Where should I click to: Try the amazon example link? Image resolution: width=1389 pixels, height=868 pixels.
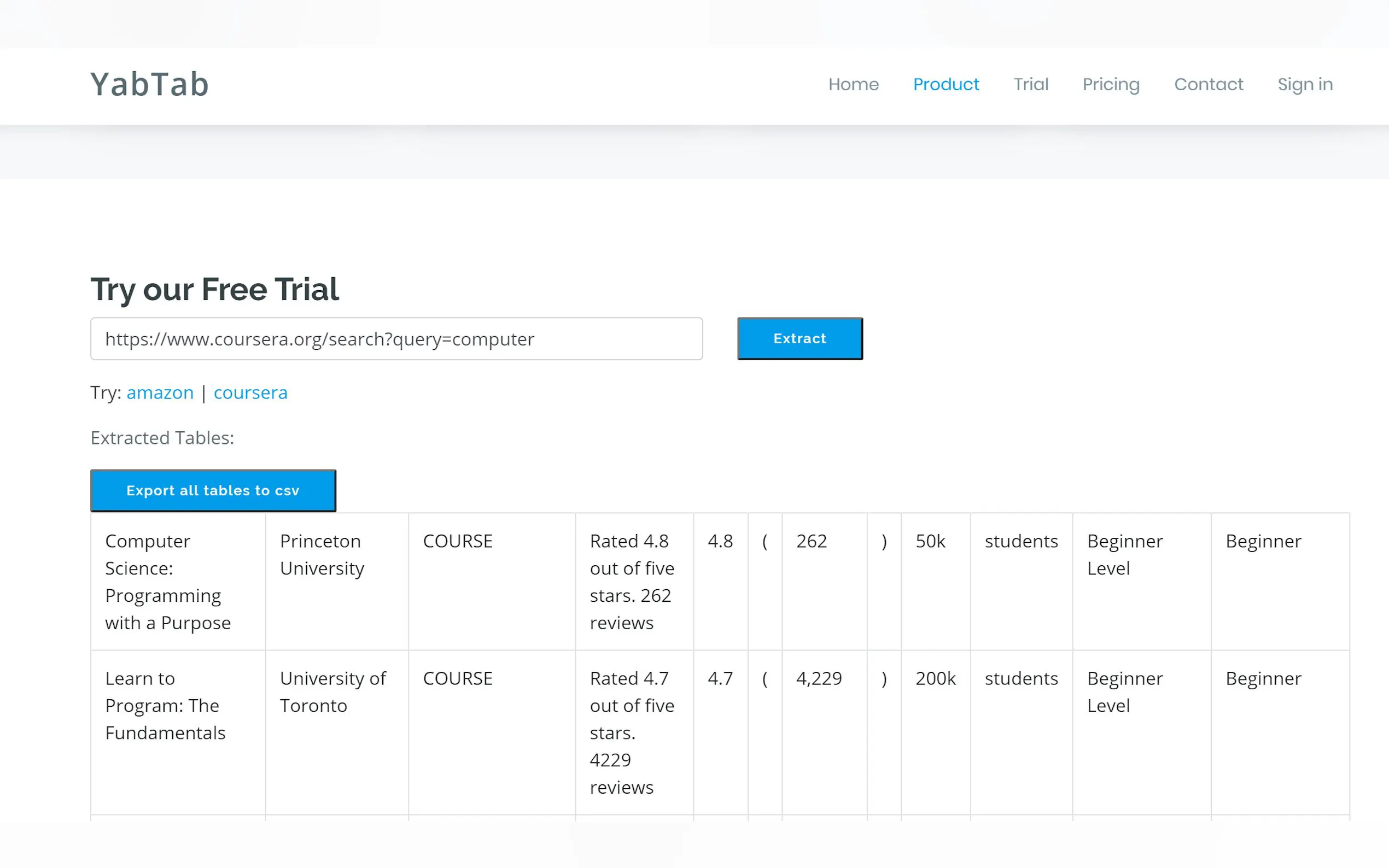click(160, 392)
